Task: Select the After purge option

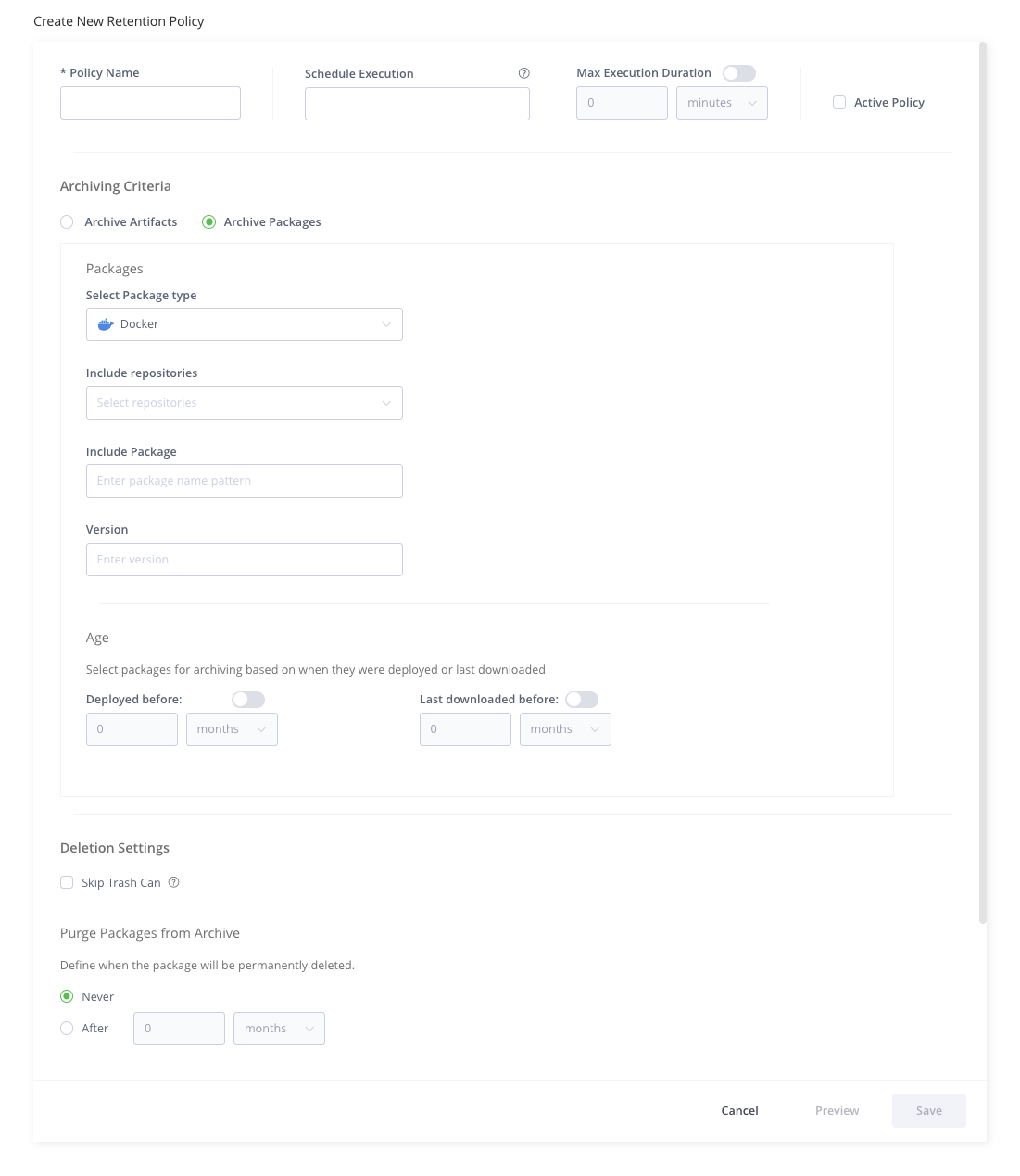Action: coord(66,1028)
